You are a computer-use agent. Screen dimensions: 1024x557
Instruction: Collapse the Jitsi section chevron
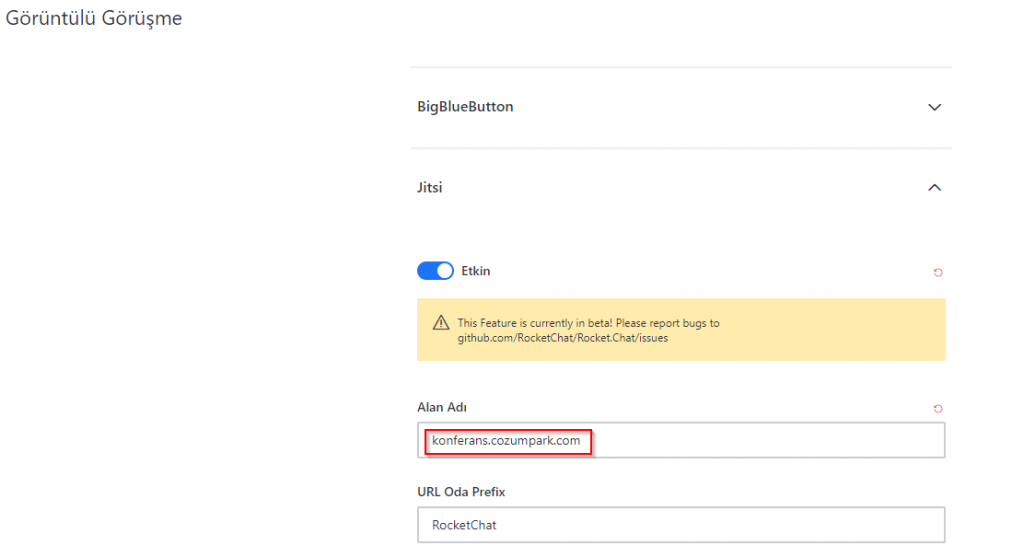(x=935, y=188)
